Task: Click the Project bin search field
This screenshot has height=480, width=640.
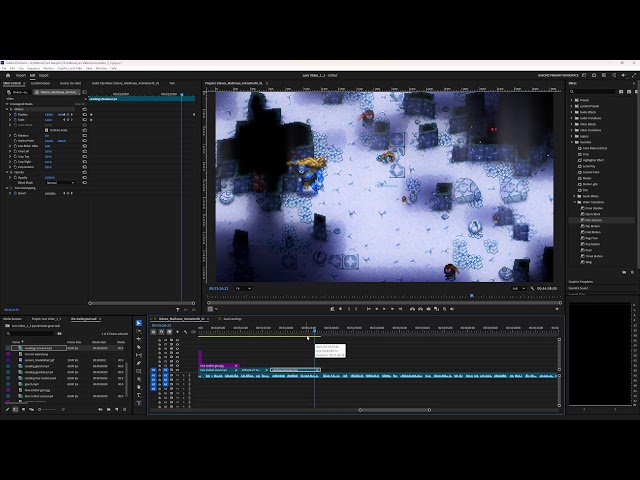Action: (30, 333)
